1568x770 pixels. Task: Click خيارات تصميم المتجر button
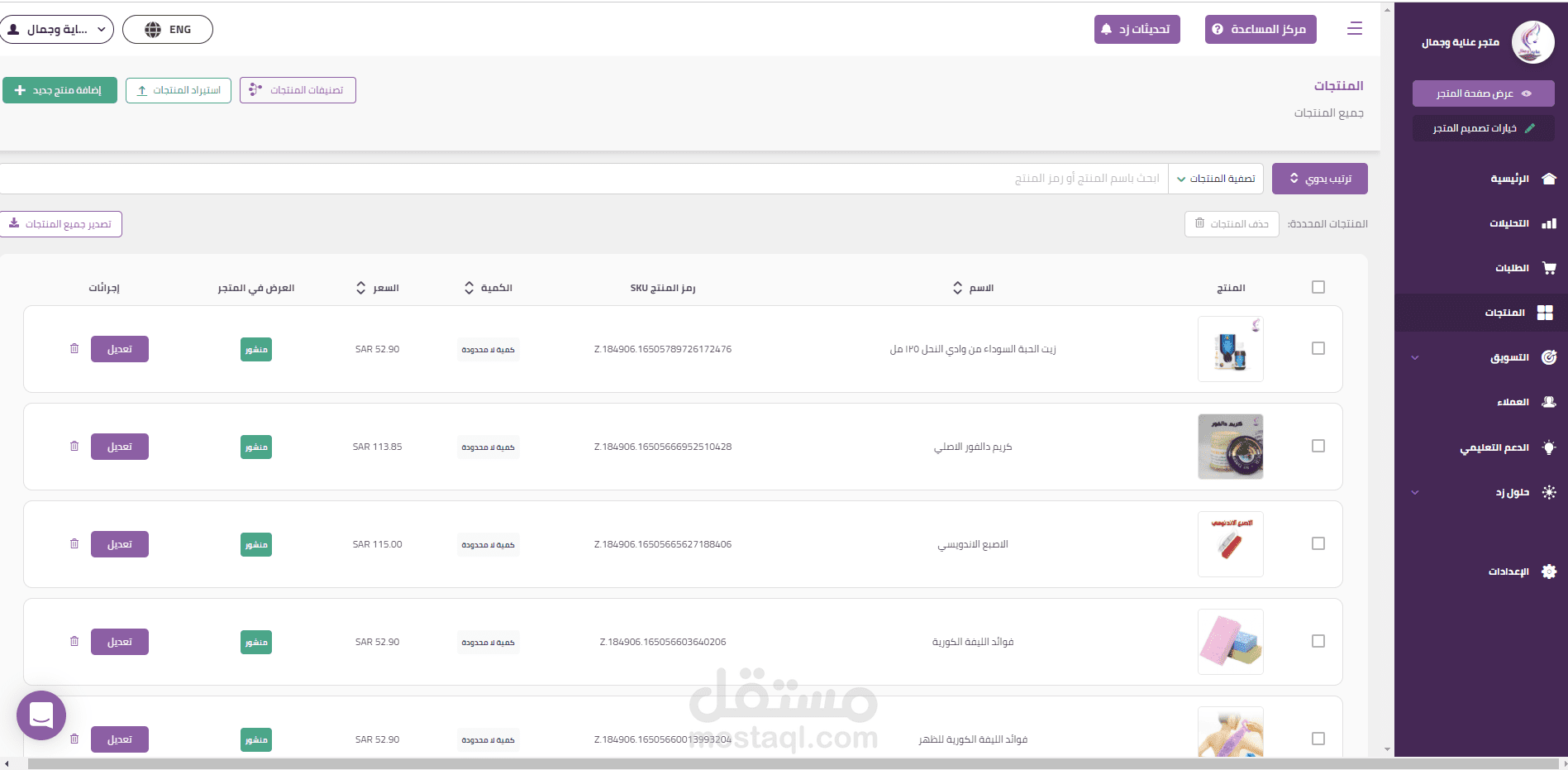(1484, 128)
